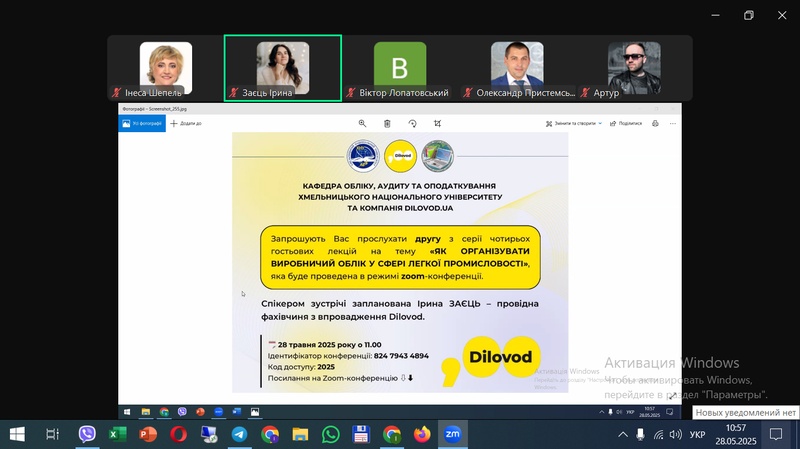
Task: Open the floppy-disk app on the taskbar
Action: coord(361,434)
